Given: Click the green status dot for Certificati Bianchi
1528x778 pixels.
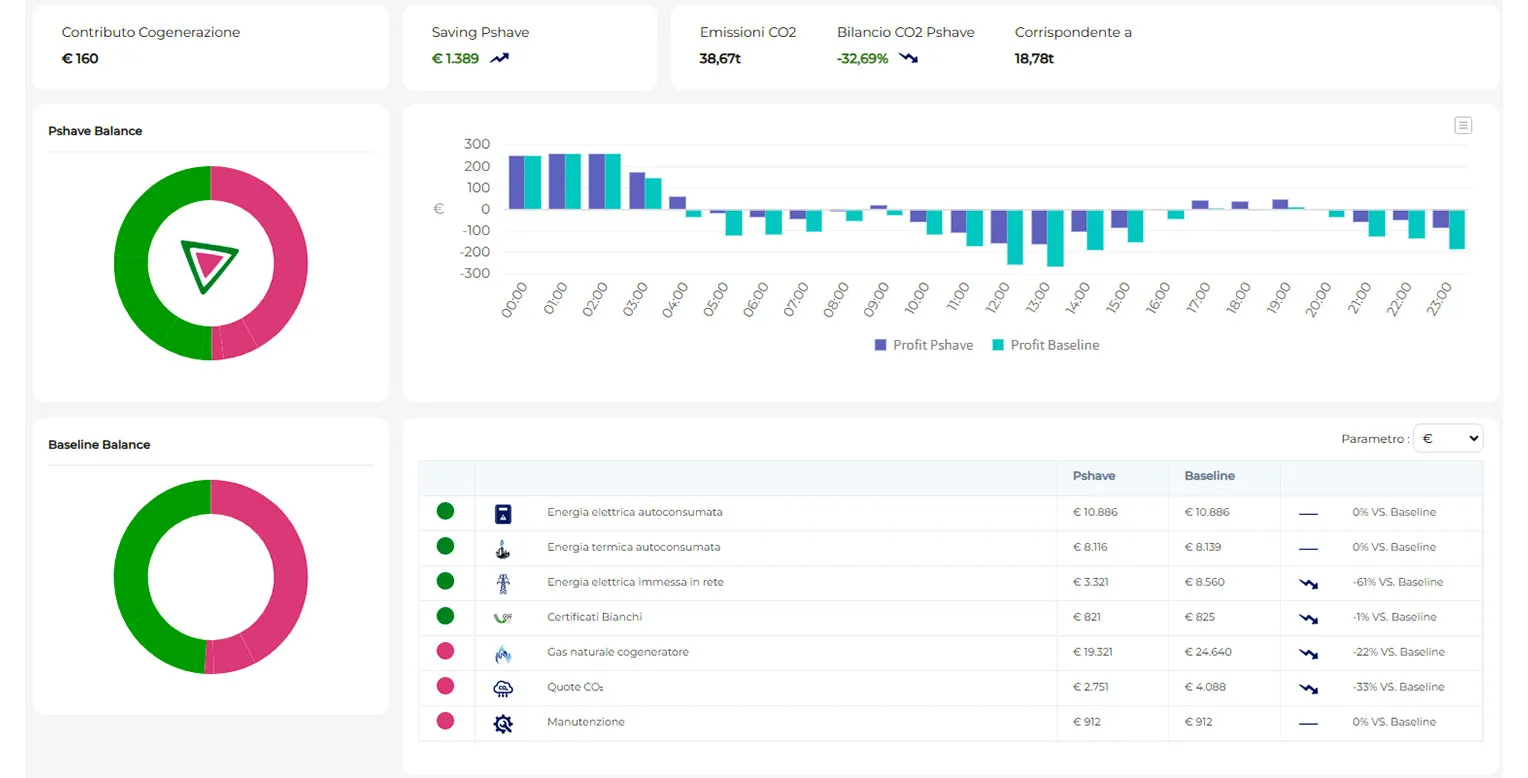Looking at the screenshot, I should pos(445,616).
